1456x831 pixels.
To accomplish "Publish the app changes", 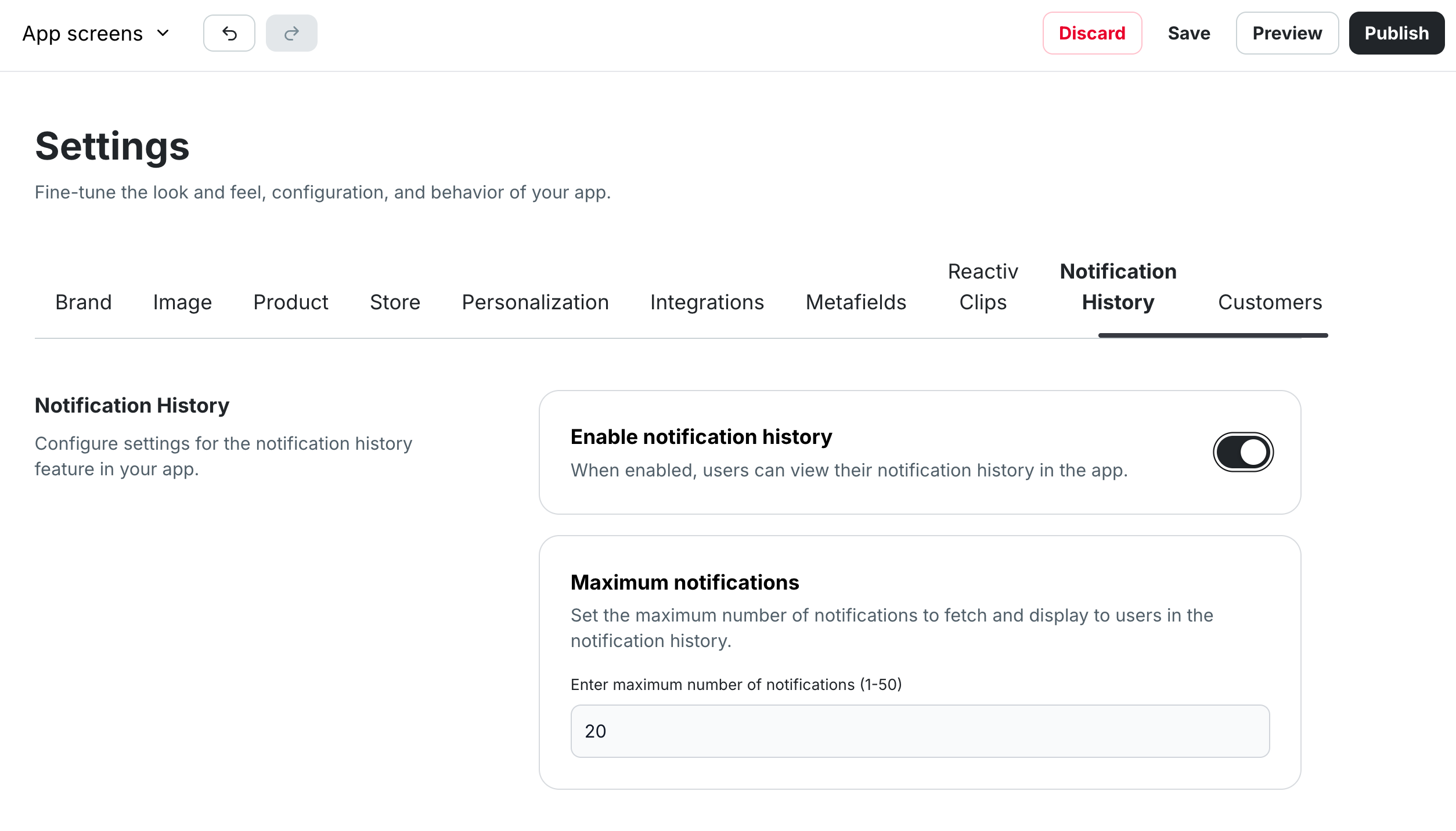I will tap(1396, 34).
